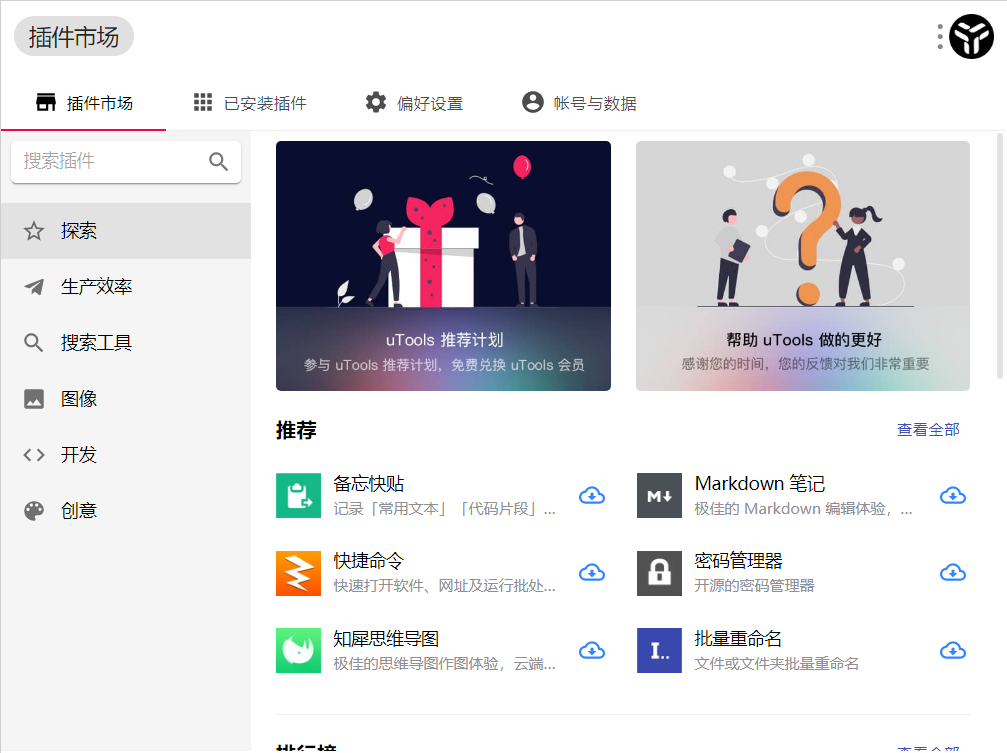Select 搜索工具 category in sidebar
Viewport: 1007px width, 753px height.
[96, 343]
